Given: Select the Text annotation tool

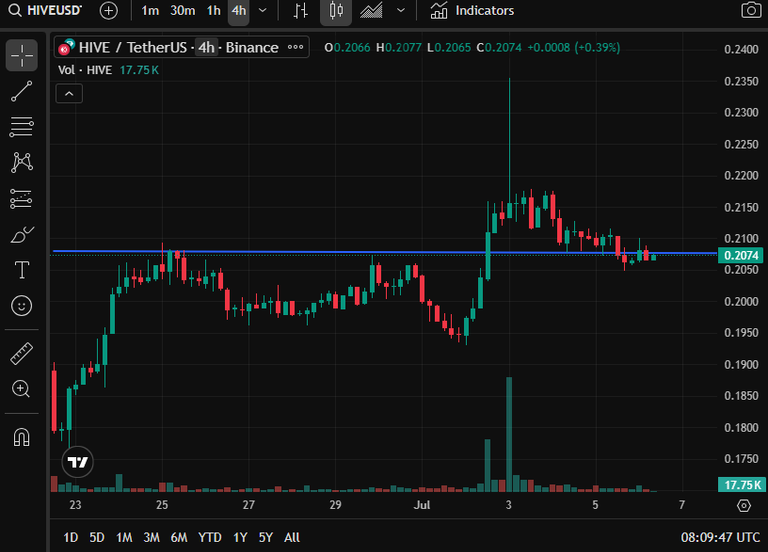Looking at the screenshot, I should coord(22,270).
